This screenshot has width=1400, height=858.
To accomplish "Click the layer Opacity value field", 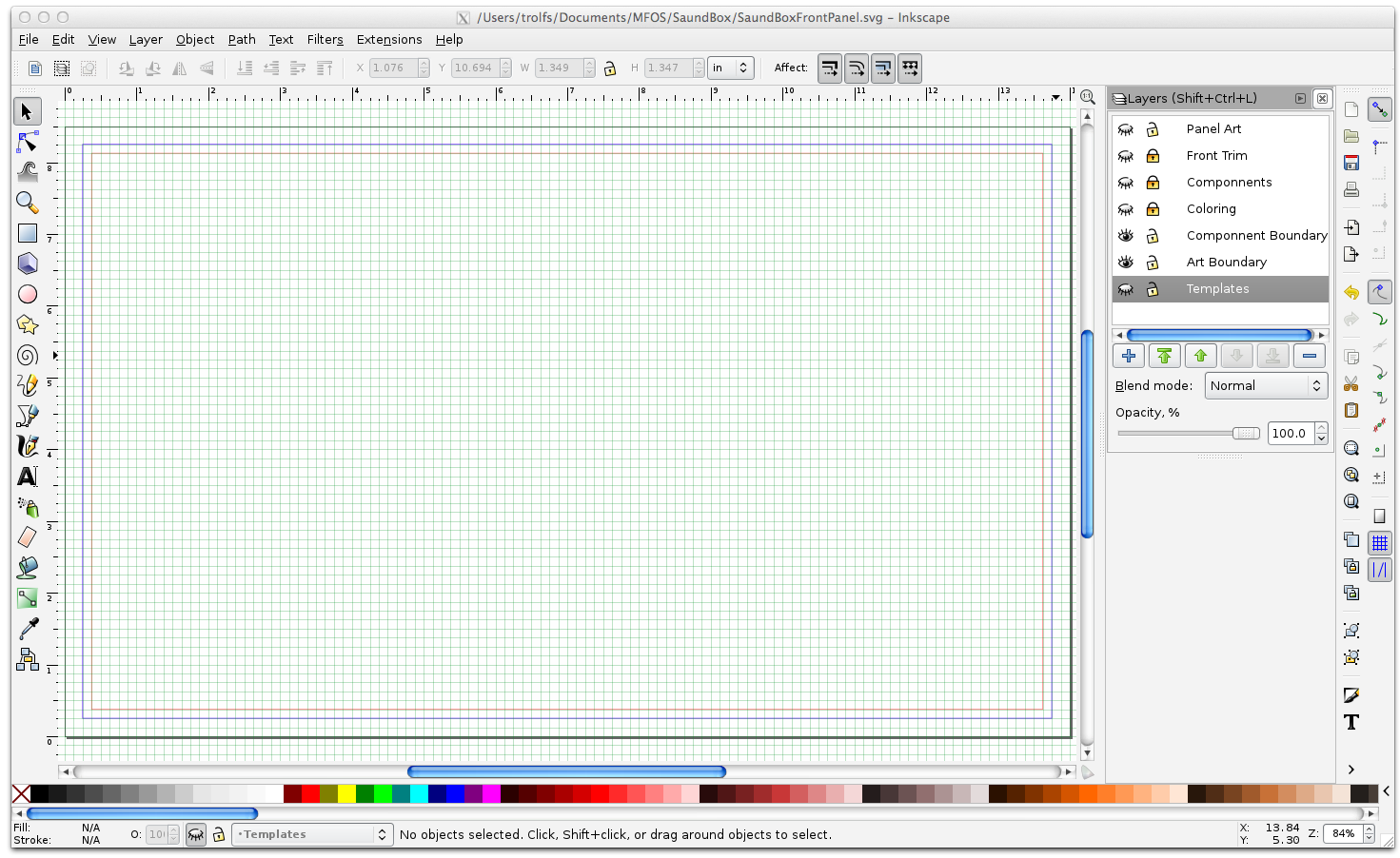I will (x=1290, y=433).
